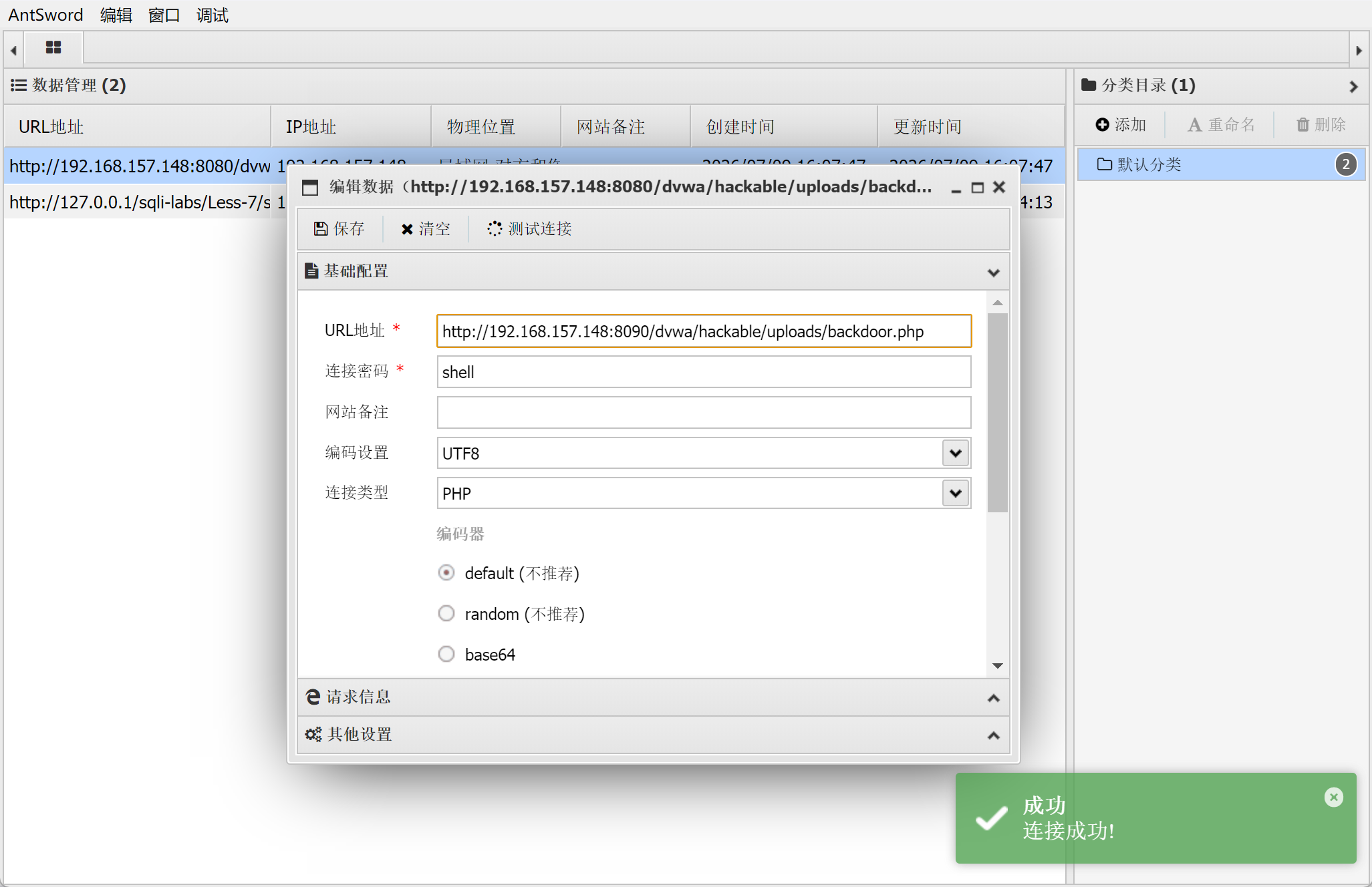1372x887 pixels.
Task: Open the AntSword menu
Action: pyautogui.click(x=45, y=15)
